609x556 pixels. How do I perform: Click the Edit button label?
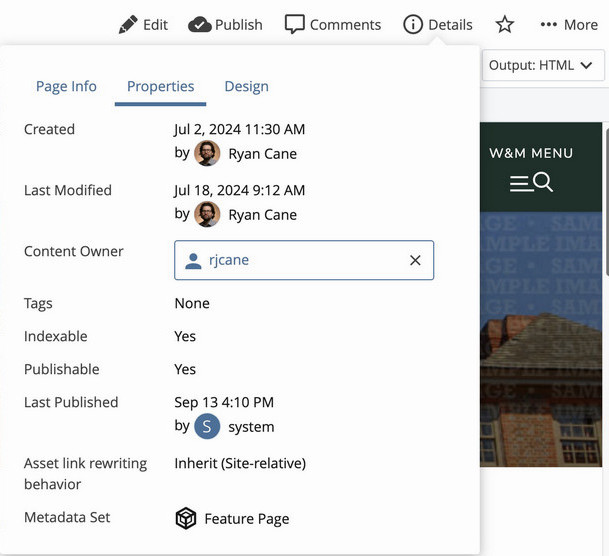(x=155, y=25)
